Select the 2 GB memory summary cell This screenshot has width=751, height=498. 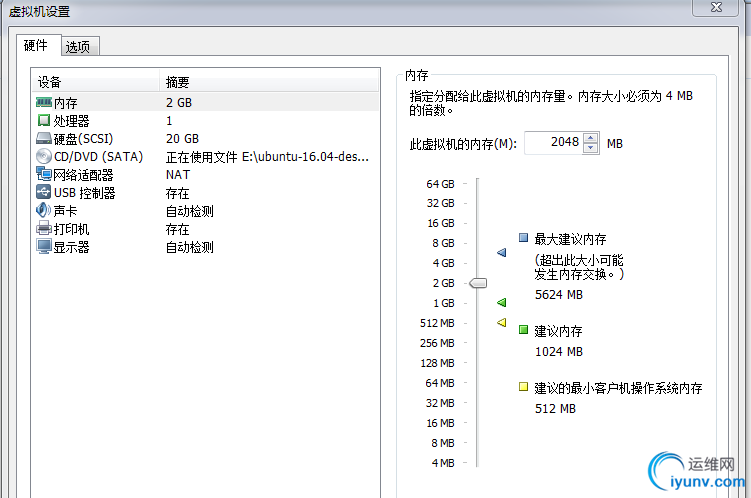point(179,102)
